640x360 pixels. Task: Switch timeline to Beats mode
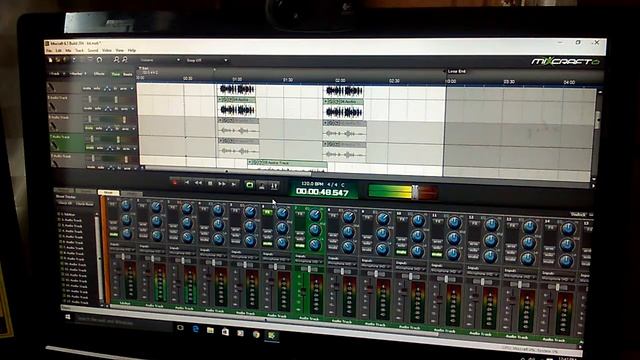[x=128, y=74]
